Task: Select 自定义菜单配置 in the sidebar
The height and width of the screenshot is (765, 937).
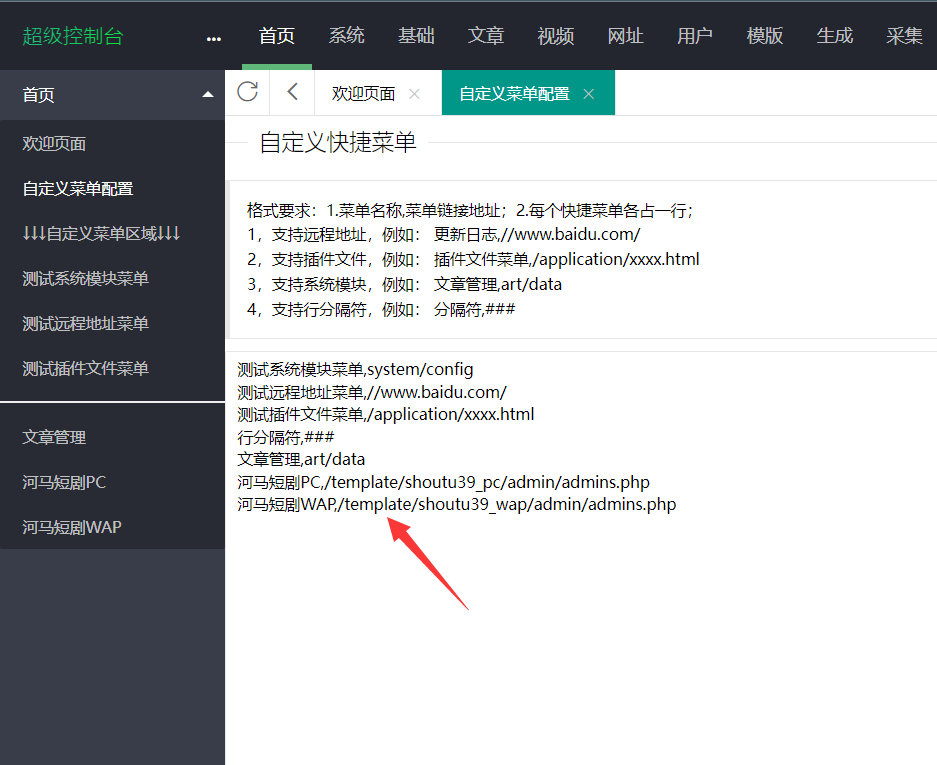Action: [x=112, y=189]
